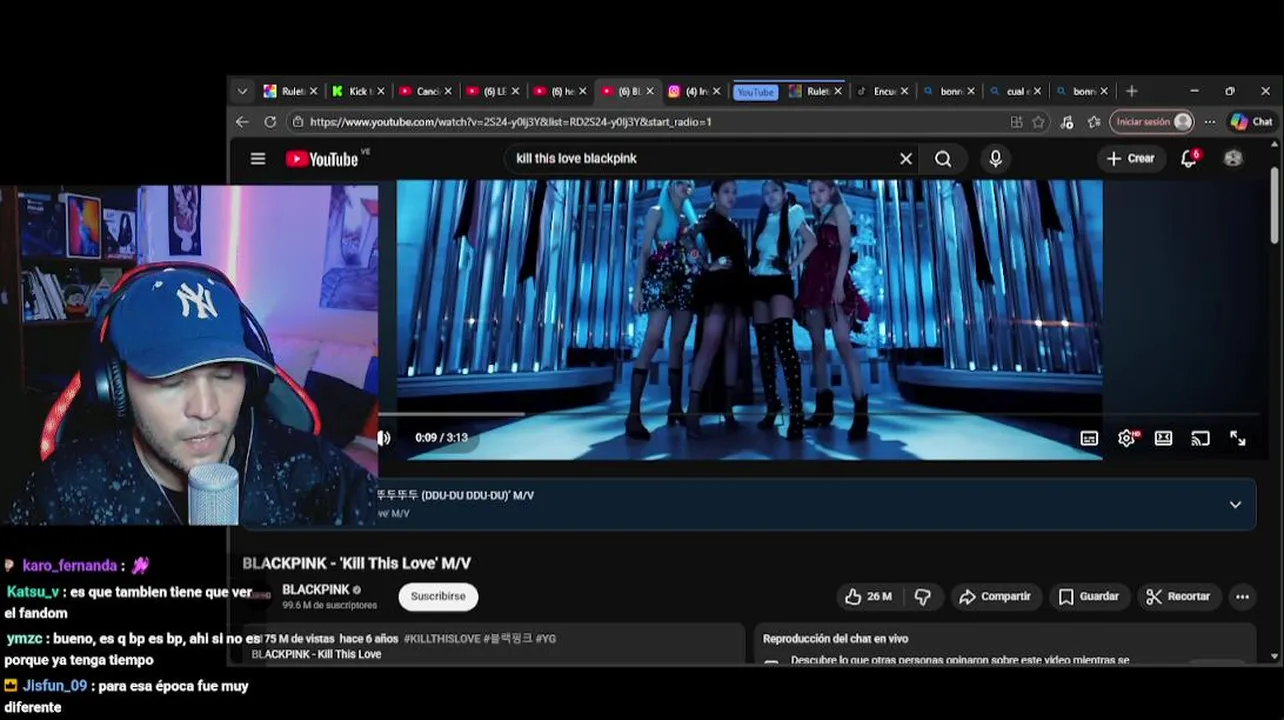
Task: Open the YouTube account avatar menu
Action: (x=1233, y=159)
